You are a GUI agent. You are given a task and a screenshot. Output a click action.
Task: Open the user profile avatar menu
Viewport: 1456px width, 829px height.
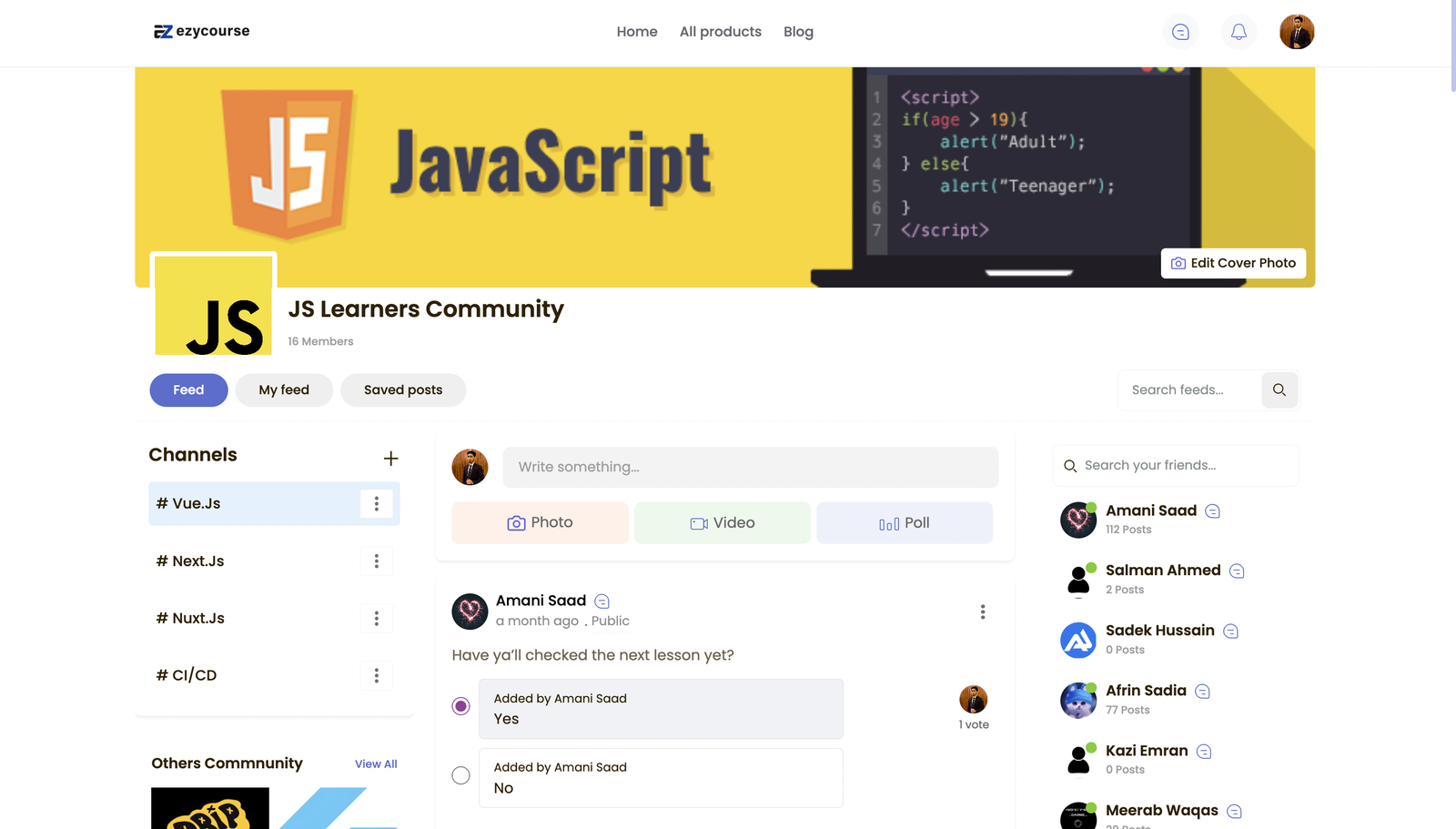pyautogui.click(x=1296, y=32)
